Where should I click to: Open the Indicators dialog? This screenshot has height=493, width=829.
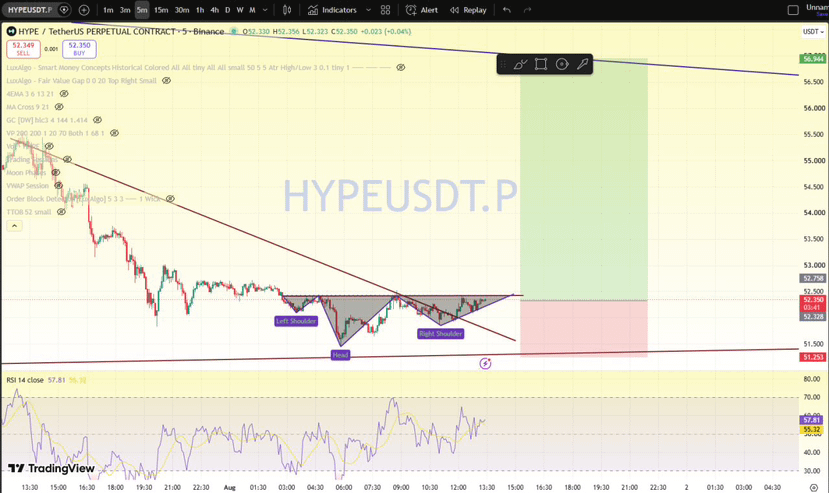coord(332,10)
